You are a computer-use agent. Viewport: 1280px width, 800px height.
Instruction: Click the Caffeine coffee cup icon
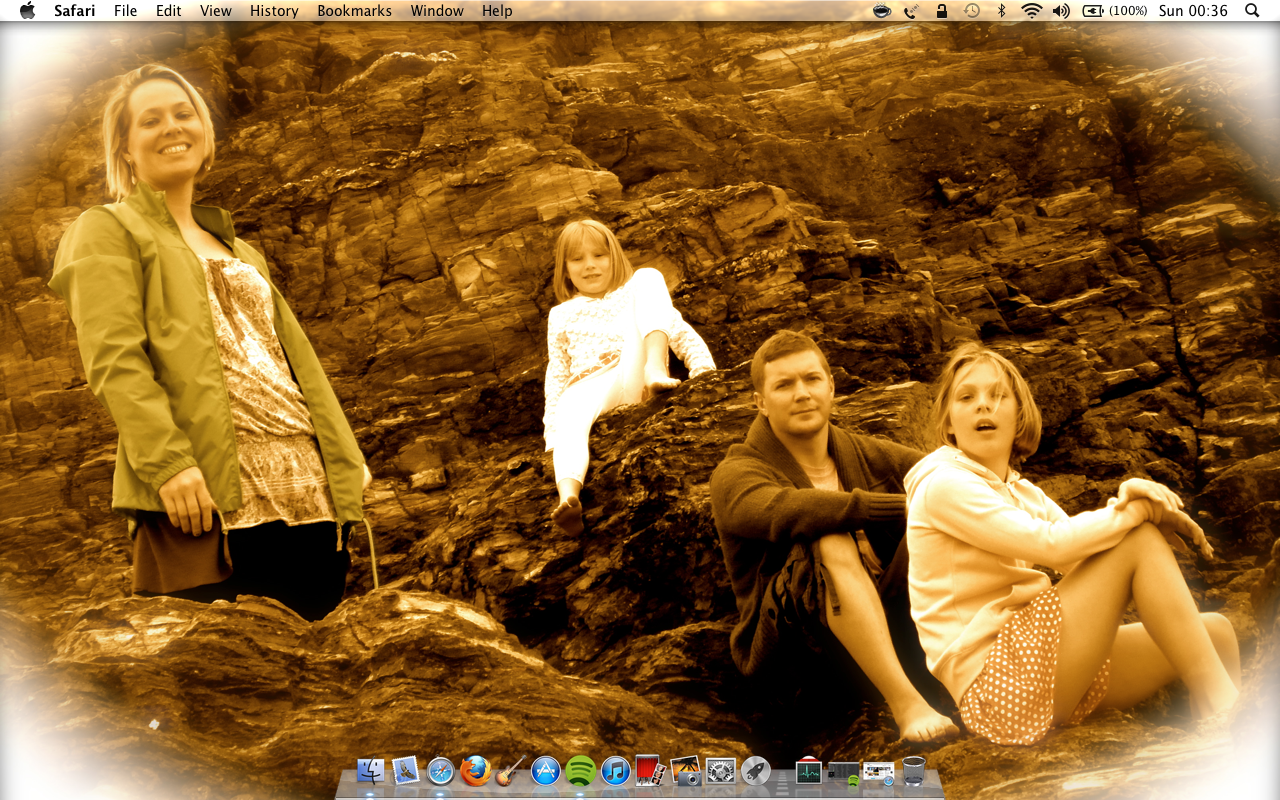(x=882, y=11)
